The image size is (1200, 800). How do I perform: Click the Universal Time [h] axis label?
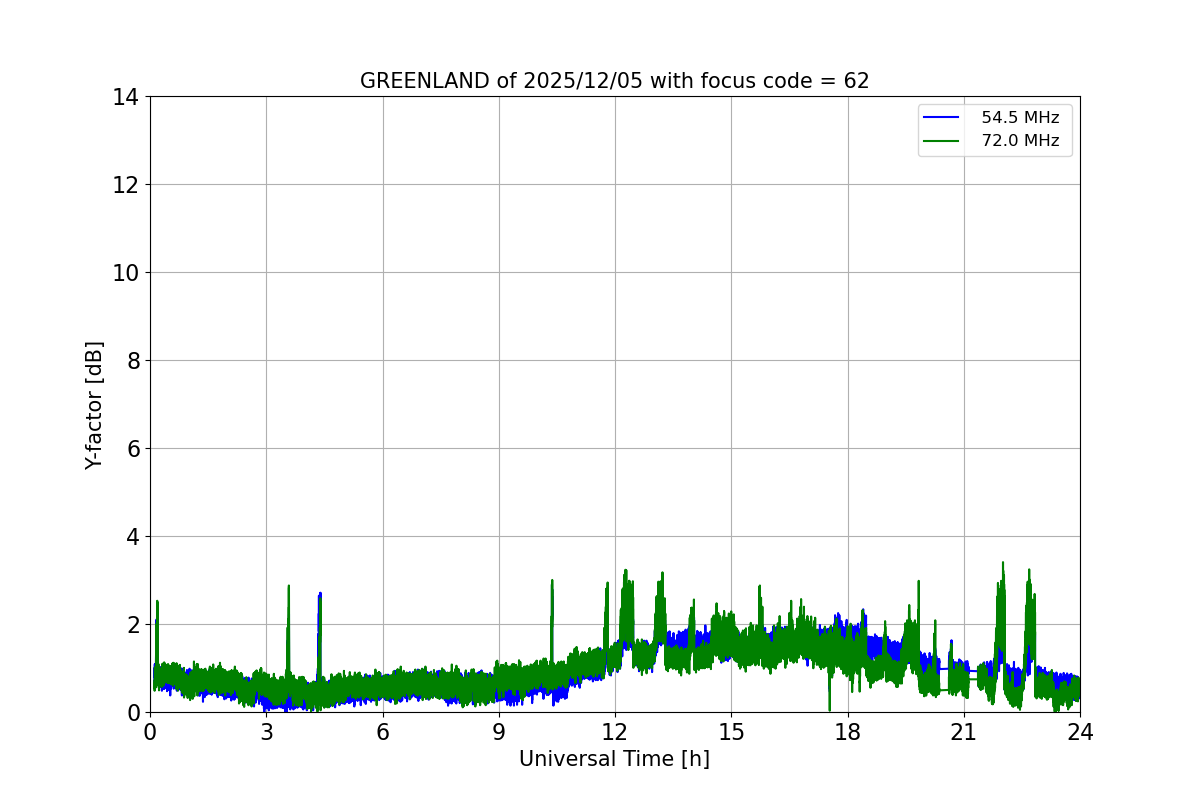click(x=614, y=759)
